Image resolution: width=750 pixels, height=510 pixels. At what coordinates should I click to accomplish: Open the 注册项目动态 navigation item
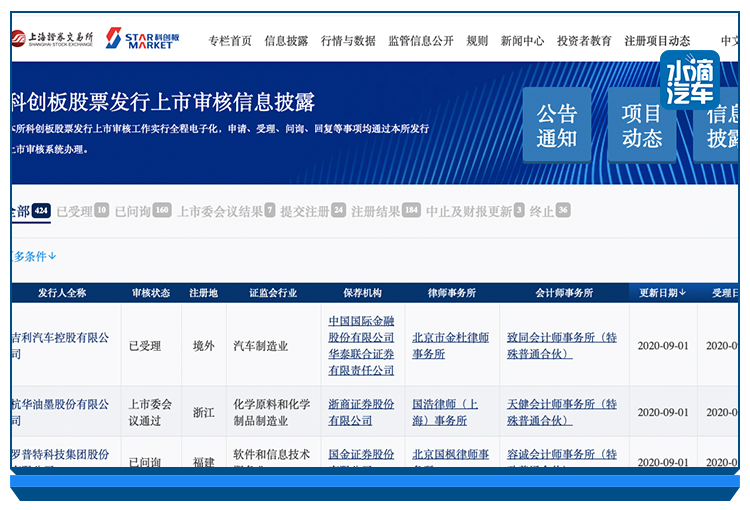point(657,41)
